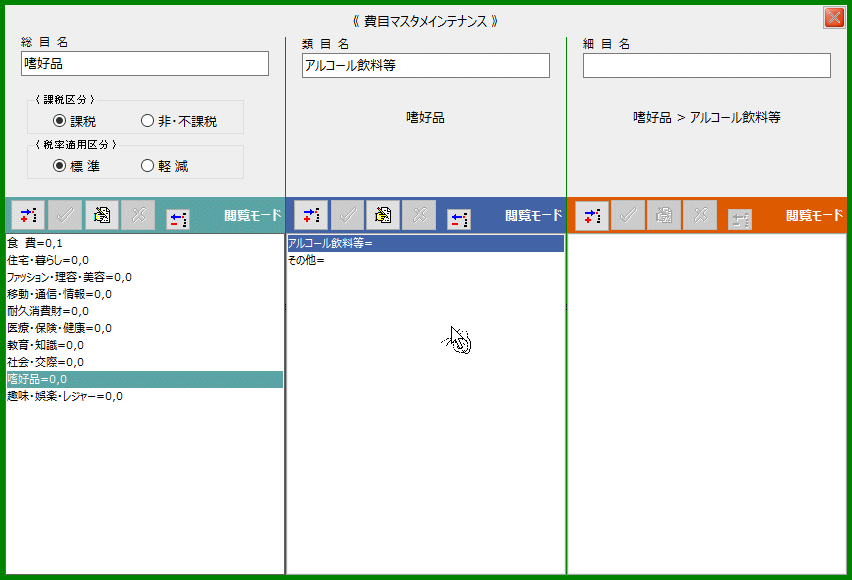The width and height of the screenshot is (852, 580).
Task: Select the 耐久消費財=0,0 row
Action: tap(145, 311)
